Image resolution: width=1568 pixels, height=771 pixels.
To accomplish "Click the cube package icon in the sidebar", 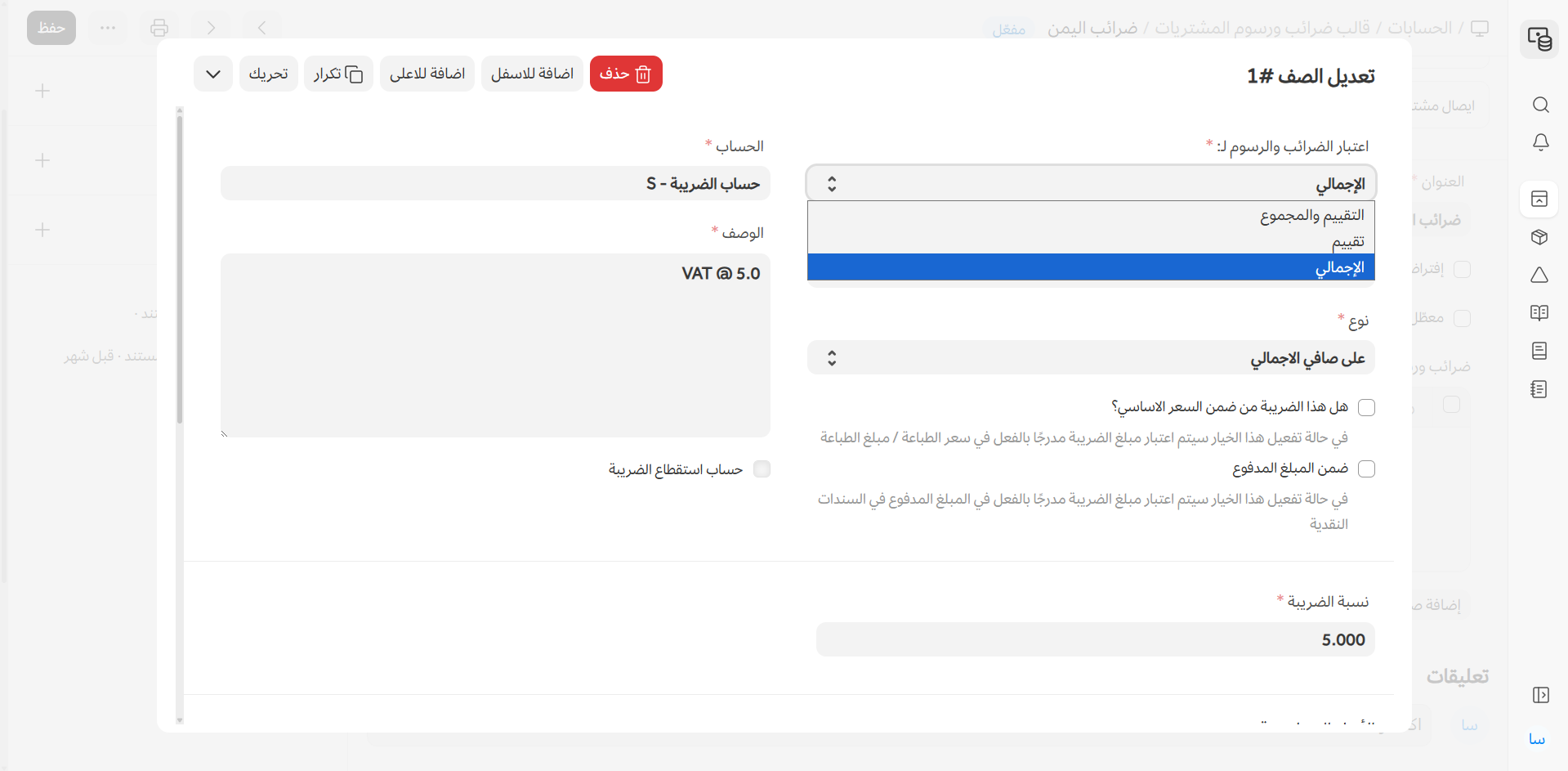I will point(1539,237).
